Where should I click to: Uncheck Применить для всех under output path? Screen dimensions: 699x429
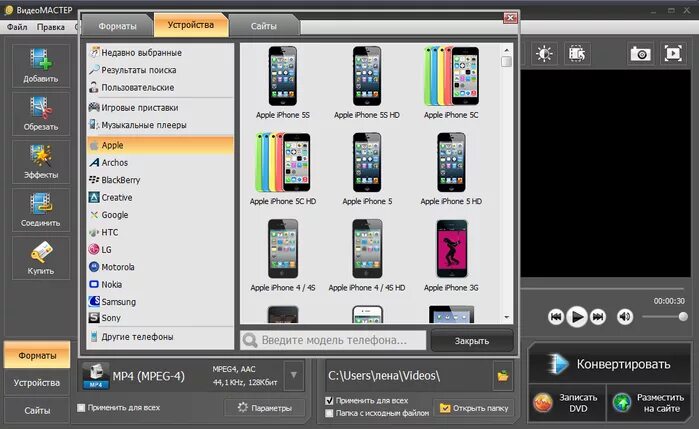(329, 400)
